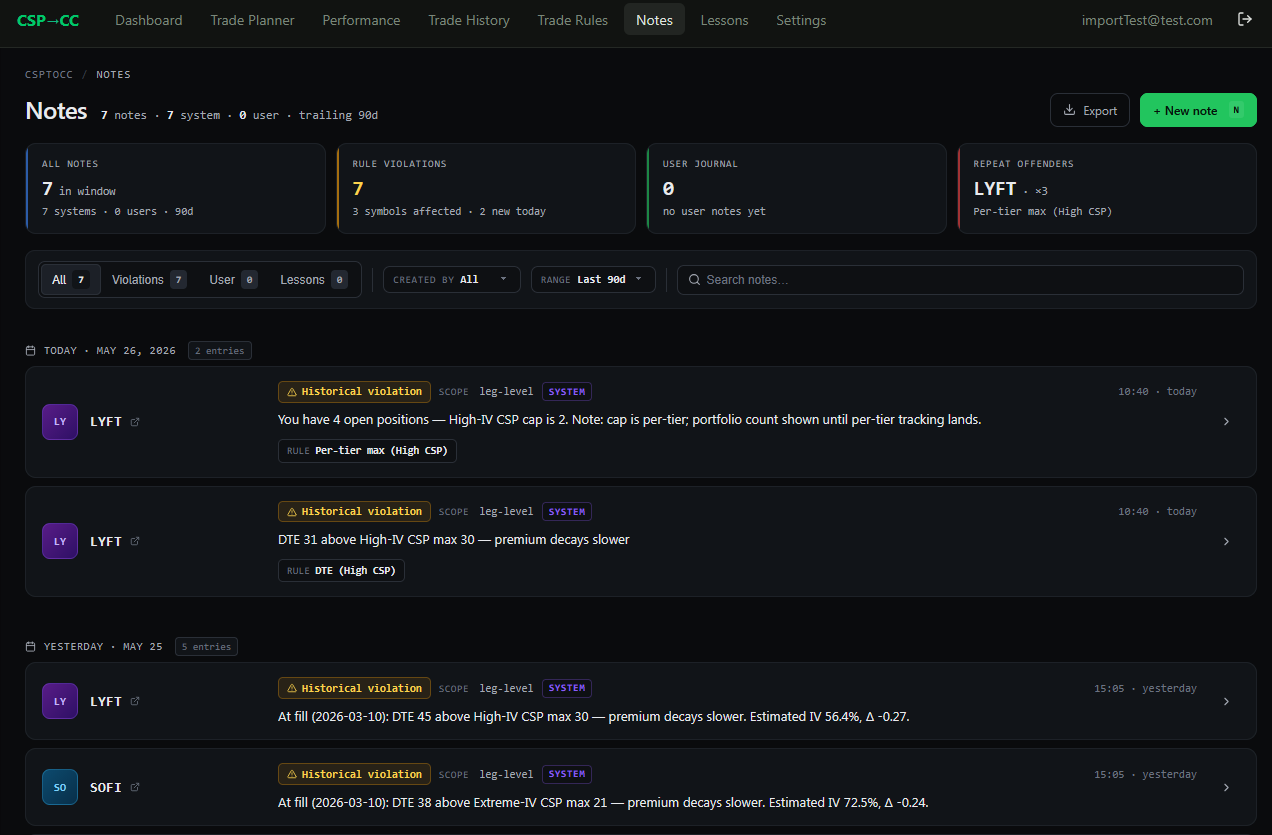Open LYFT external link on DTE 31 note
This screenshot has width=1272, height=835.
pos(135,542)
